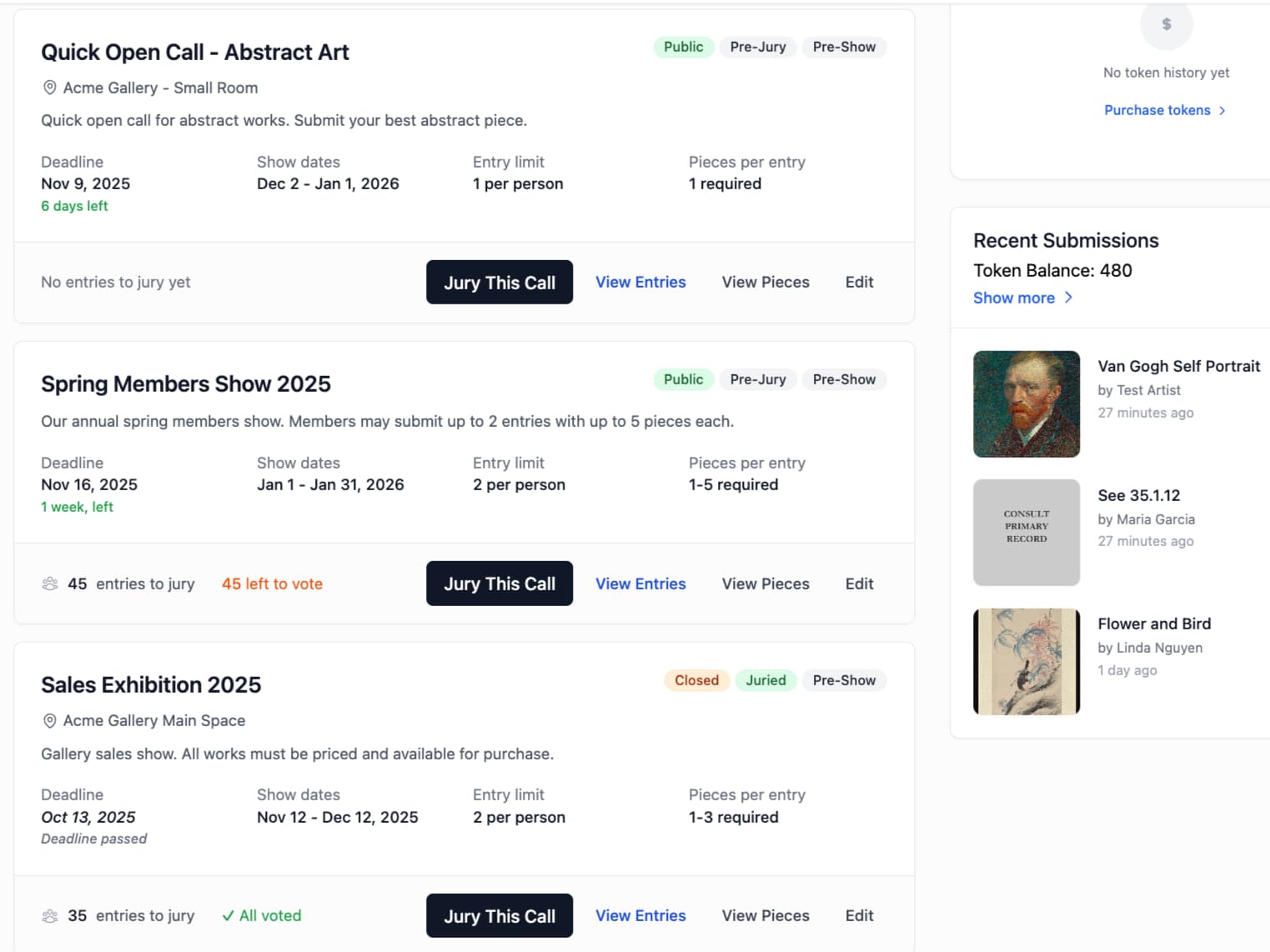Click the Public badge on Quick Open Call
The image size is (1270, 952).
click(683, 47)
